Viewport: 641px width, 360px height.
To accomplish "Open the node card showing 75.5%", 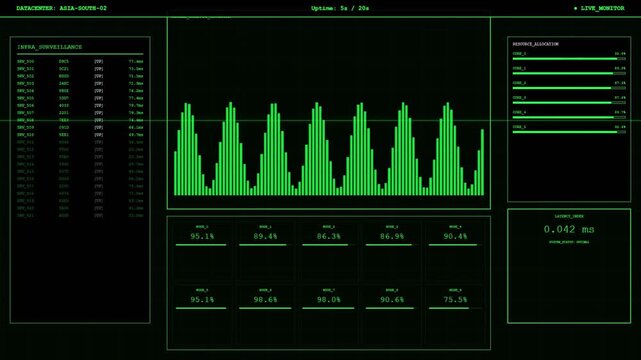I will [455, 315].
